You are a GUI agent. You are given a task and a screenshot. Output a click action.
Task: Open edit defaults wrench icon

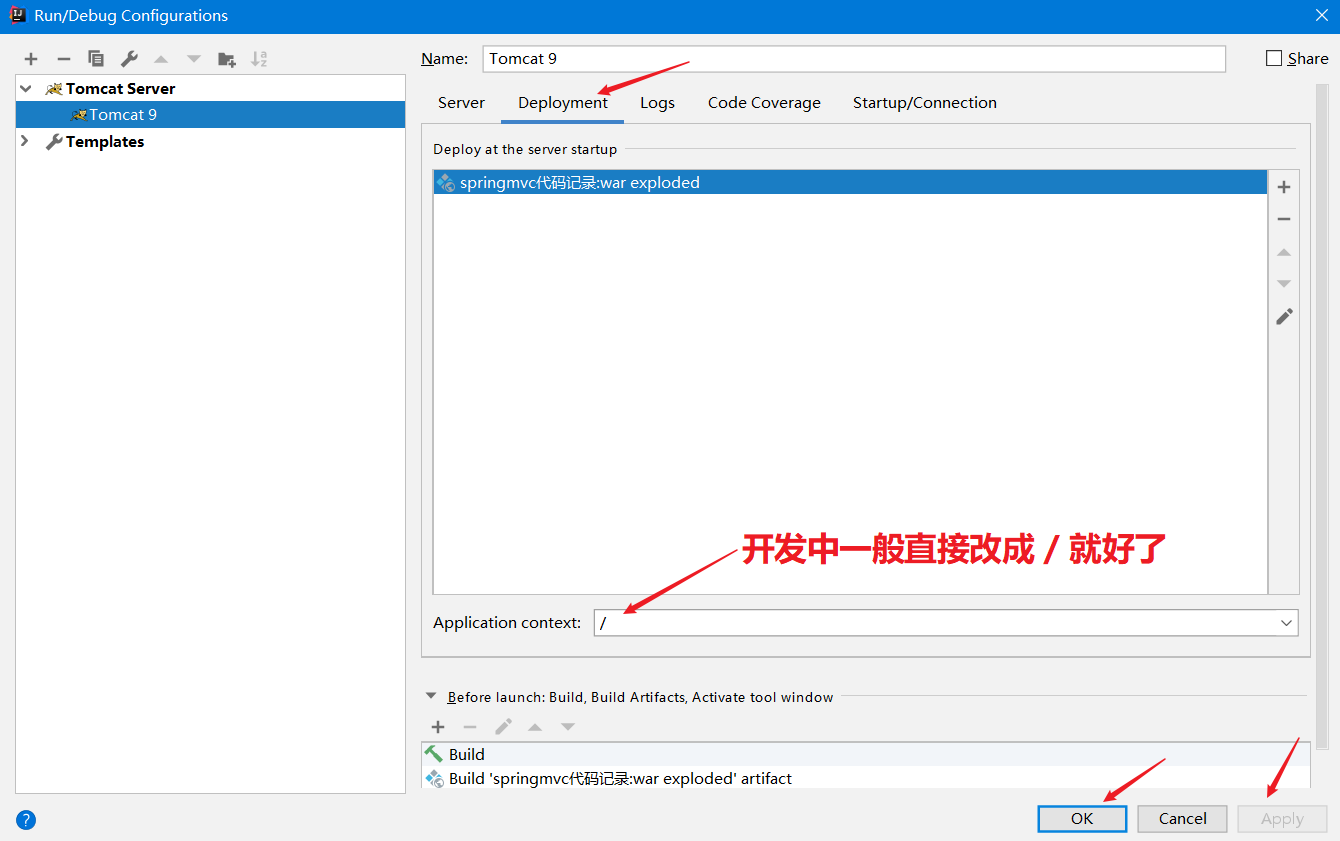pos(129,59)
